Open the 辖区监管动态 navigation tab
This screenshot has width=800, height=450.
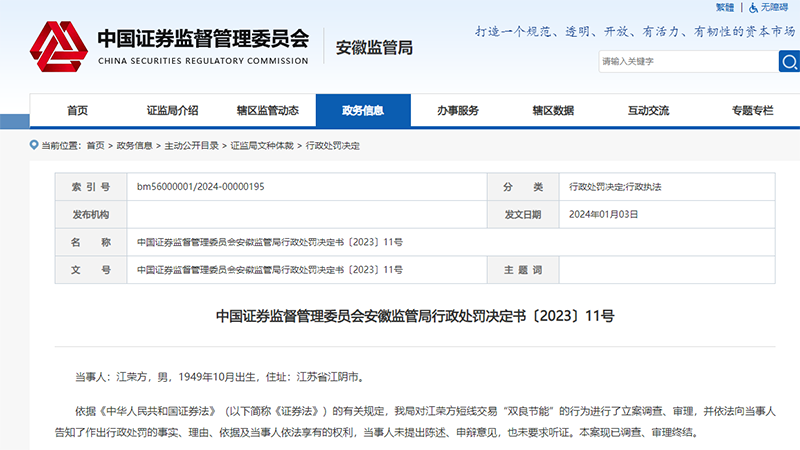click(268, 110)
